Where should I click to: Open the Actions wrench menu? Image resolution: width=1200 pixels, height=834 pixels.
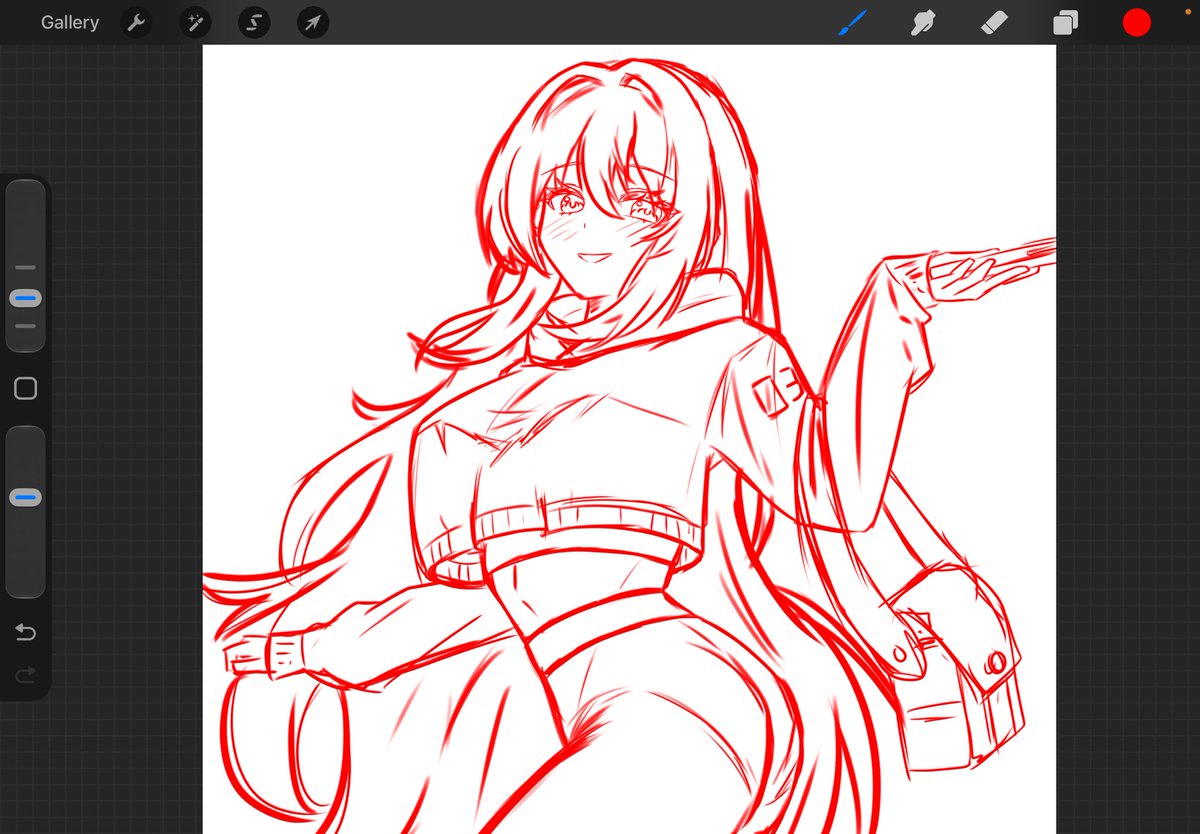(136, 22)
